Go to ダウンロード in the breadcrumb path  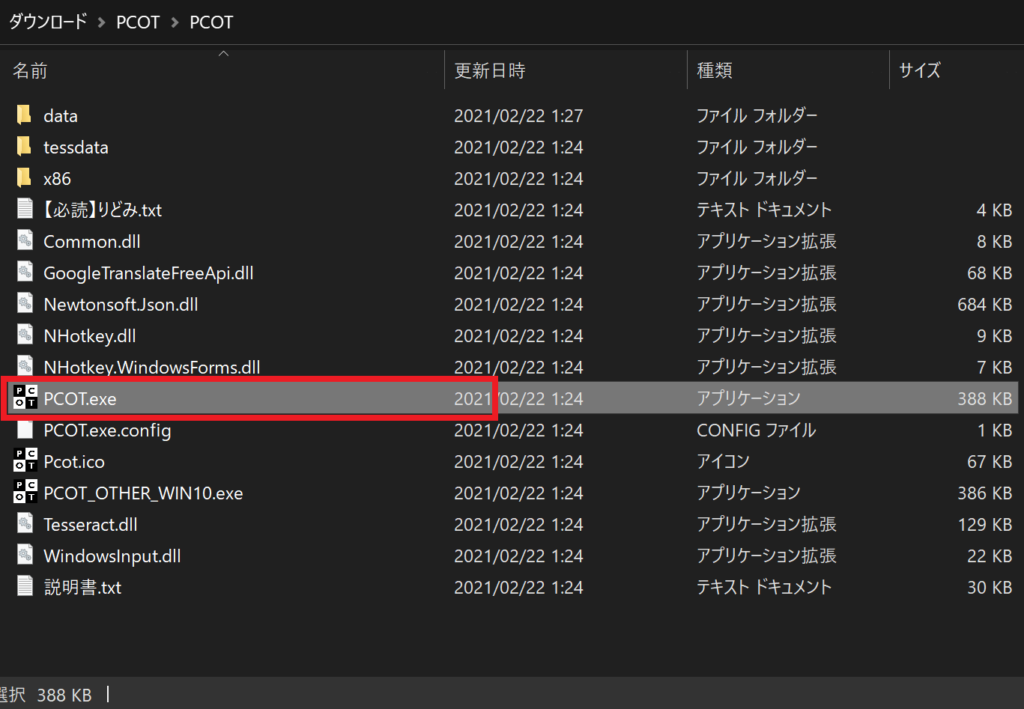coord(48,22)
